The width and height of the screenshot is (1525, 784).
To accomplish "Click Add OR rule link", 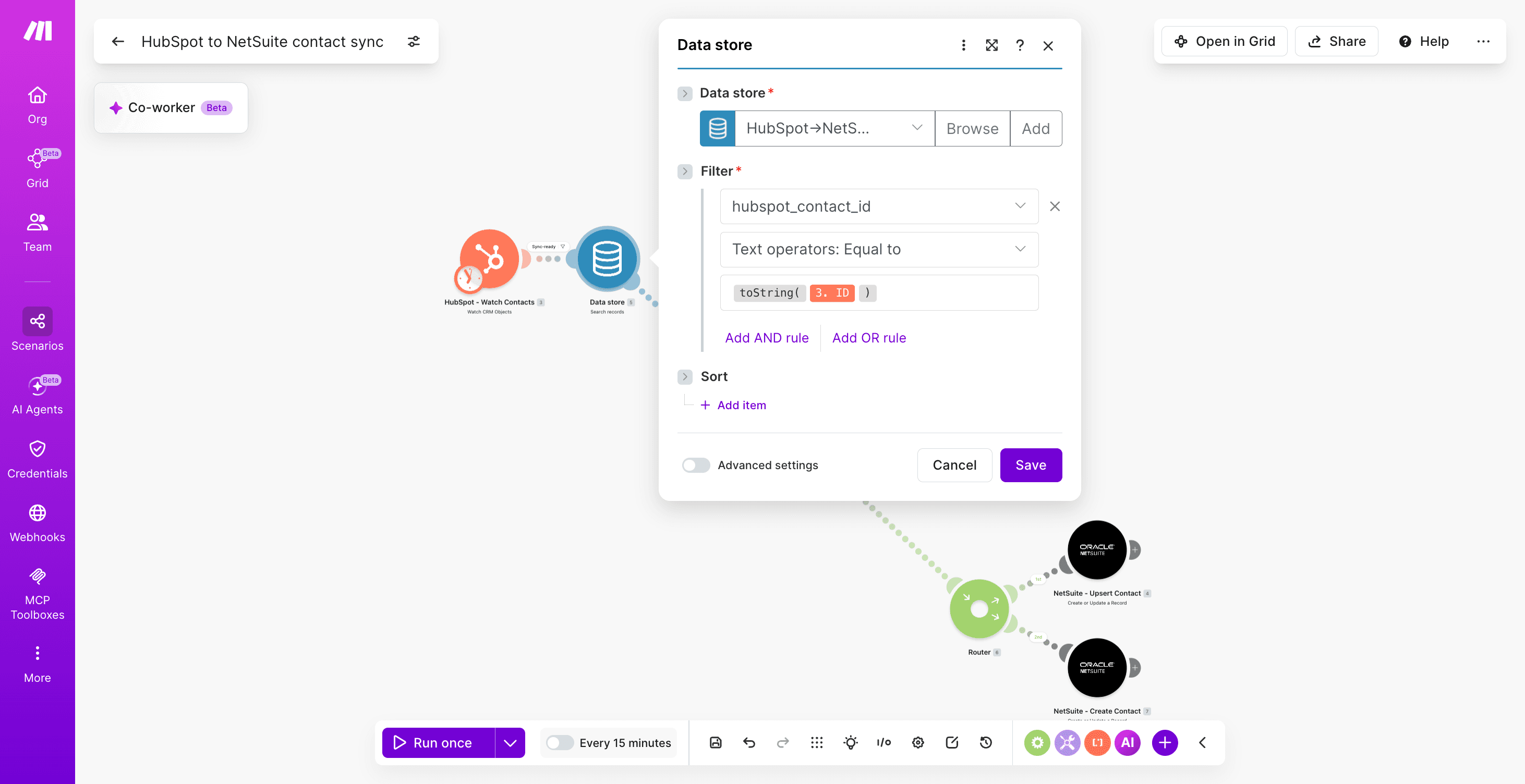I will click(x=869, y=338).
